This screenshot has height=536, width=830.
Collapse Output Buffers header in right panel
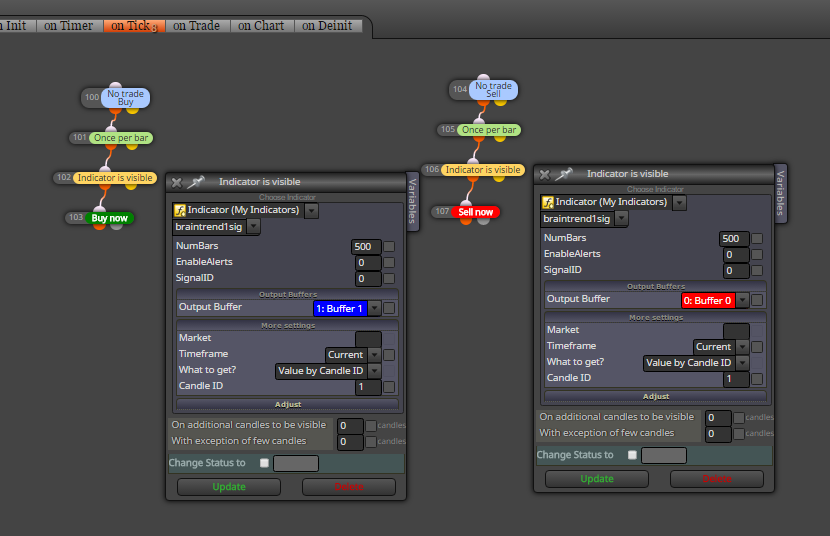click(656, 286)
